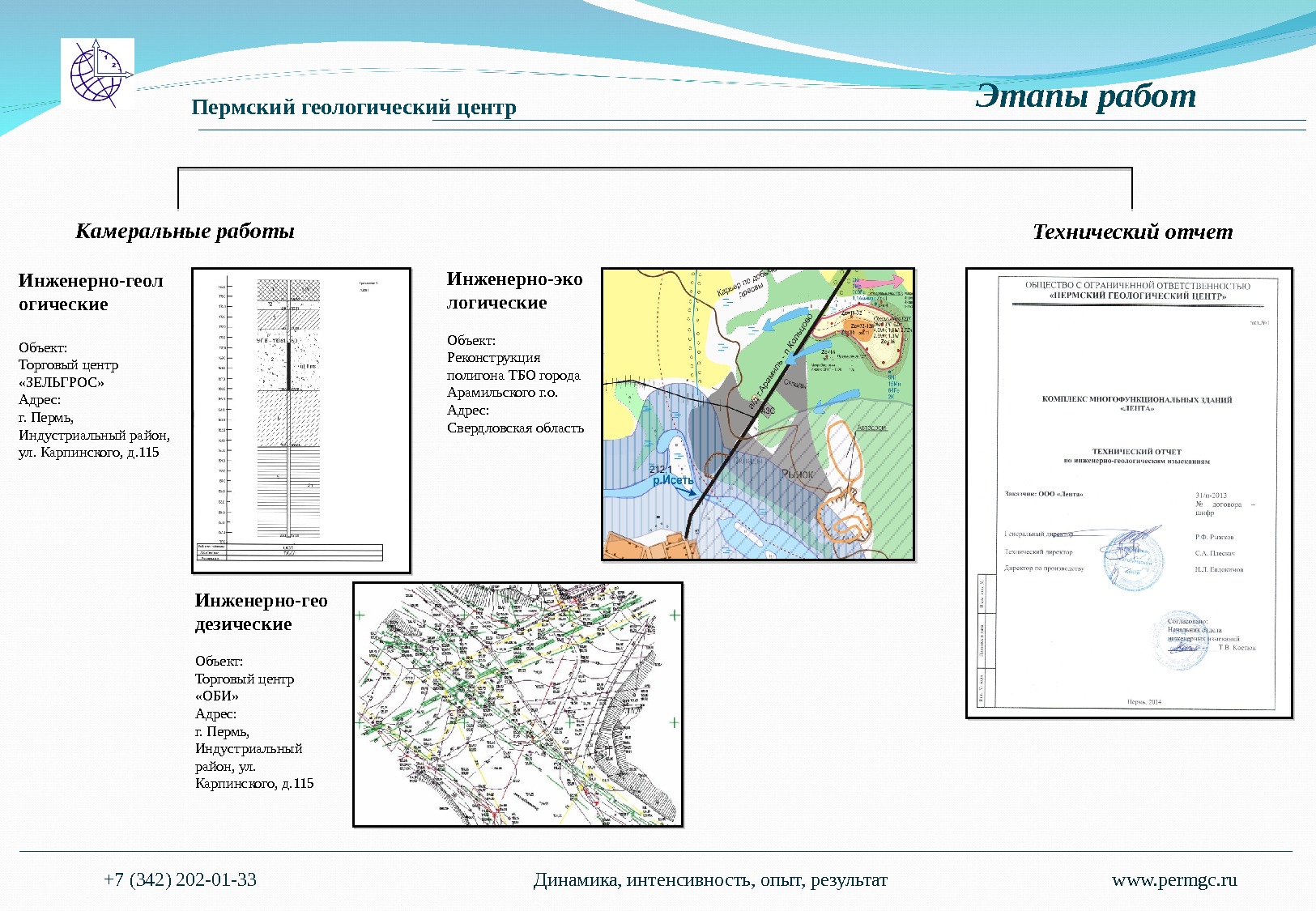Viewport: 1316px width, 911px height.
Task: Open the technical report title page image
Action: pos(1129,492)
